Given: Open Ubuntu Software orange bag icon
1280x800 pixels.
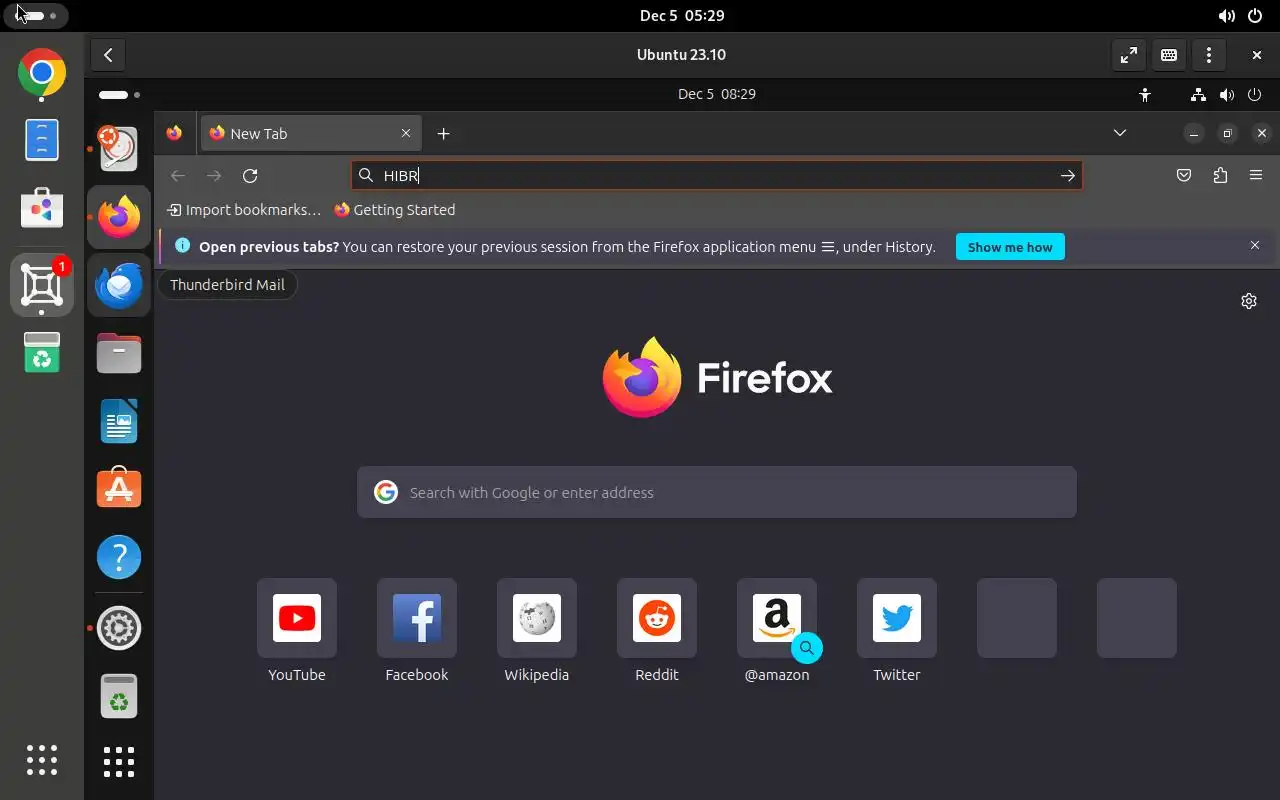Looking at the screenshot, I should [x=119, y=489].
